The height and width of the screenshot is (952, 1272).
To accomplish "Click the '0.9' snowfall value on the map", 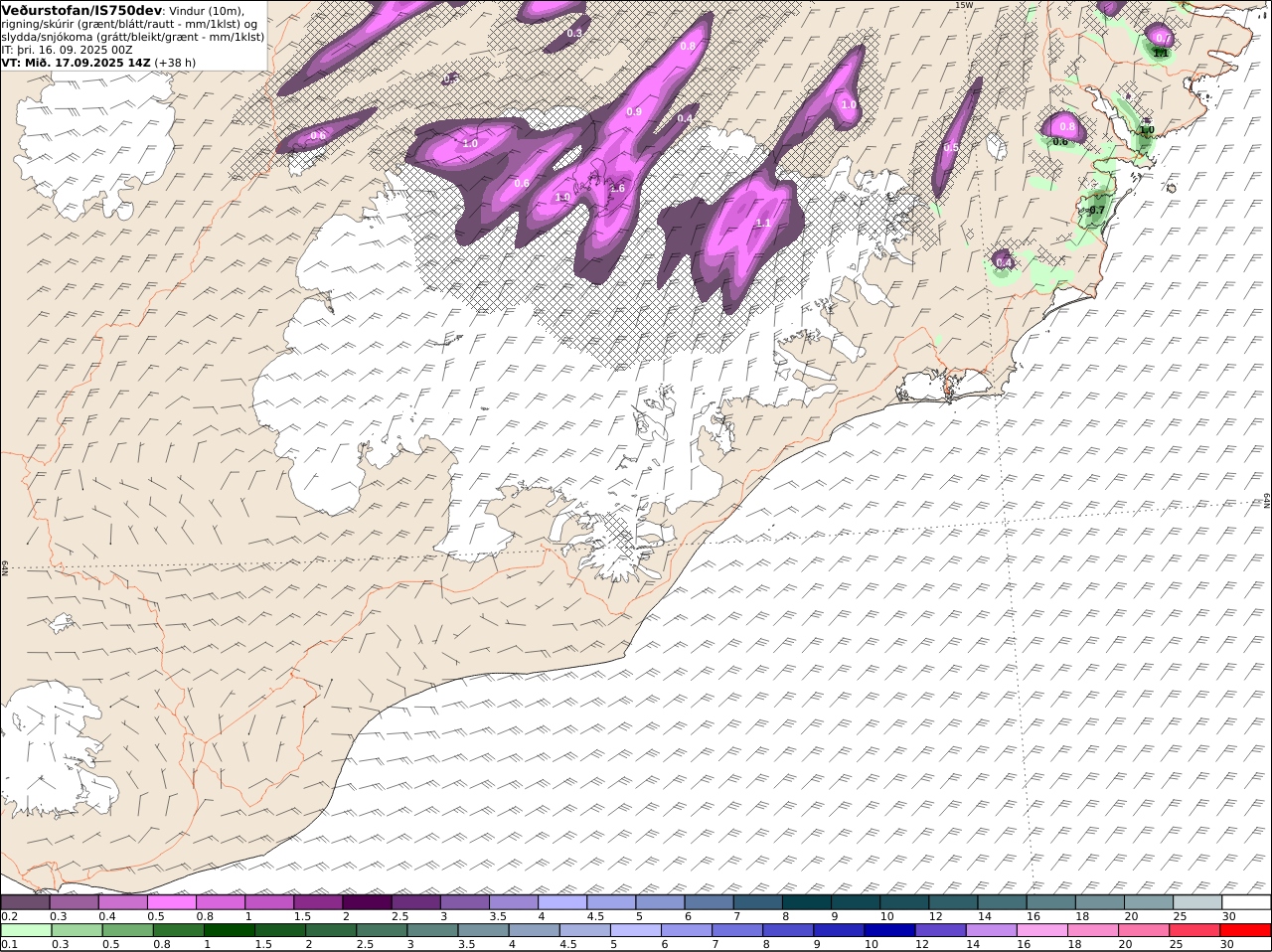I will click(x=634, y=111).
